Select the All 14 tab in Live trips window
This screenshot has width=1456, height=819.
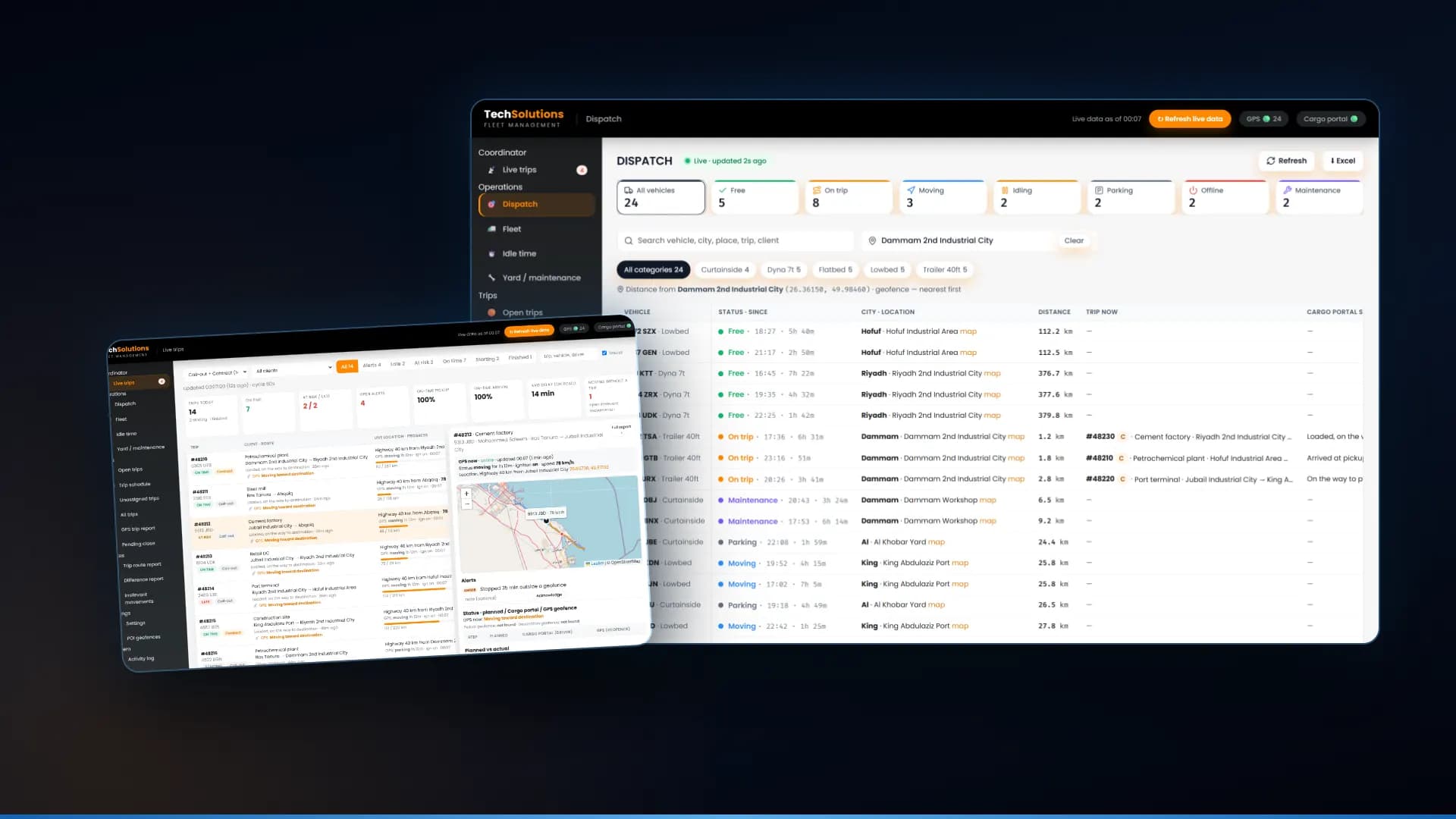pyautogui.click(x=347, y=366)
